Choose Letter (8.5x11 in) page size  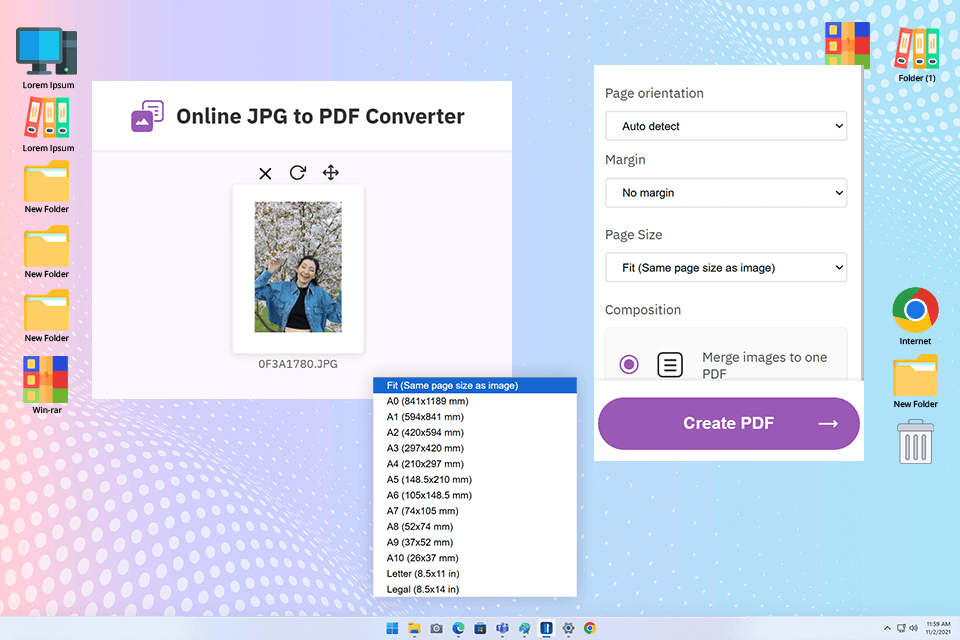[x=475, y=574]
